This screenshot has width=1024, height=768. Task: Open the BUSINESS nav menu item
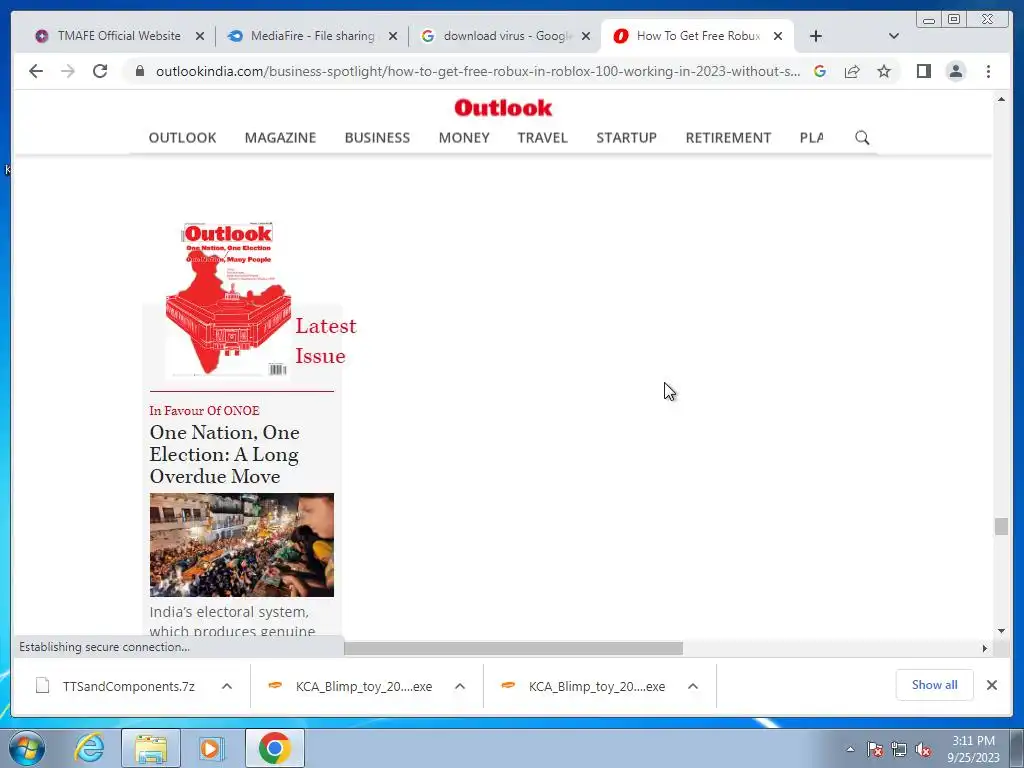coord(377,138)
